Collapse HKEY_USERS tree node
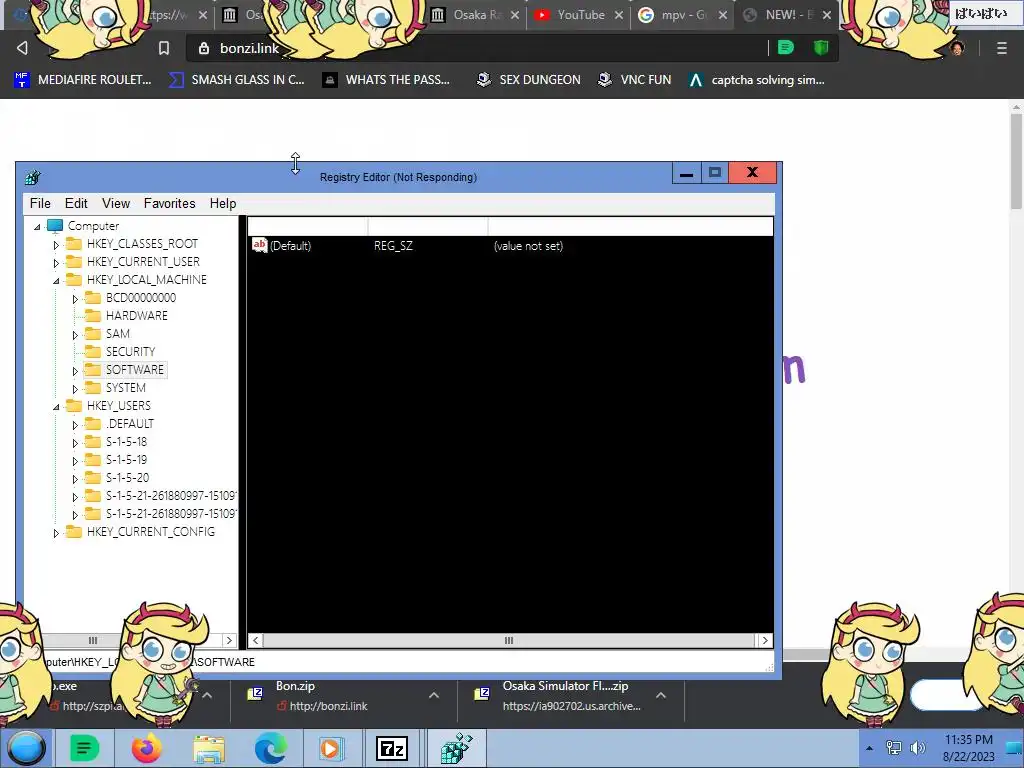 click(x=56, y=407)
